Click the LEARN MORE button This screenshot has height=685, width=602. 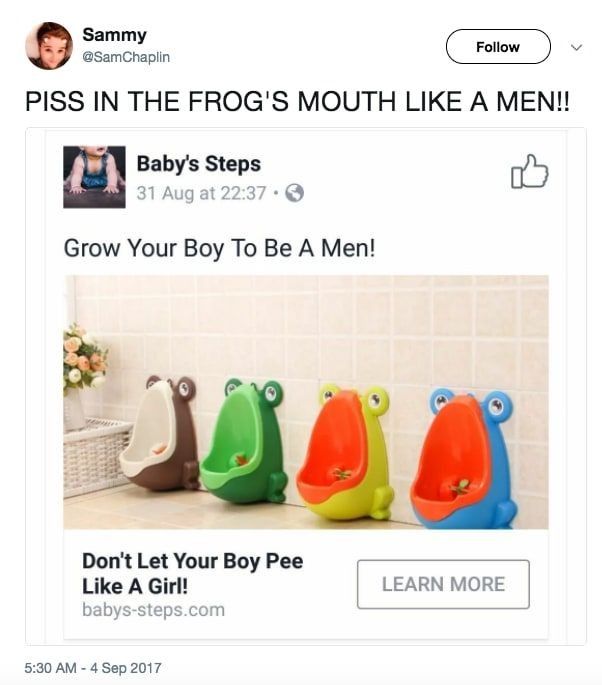(443, 584)
